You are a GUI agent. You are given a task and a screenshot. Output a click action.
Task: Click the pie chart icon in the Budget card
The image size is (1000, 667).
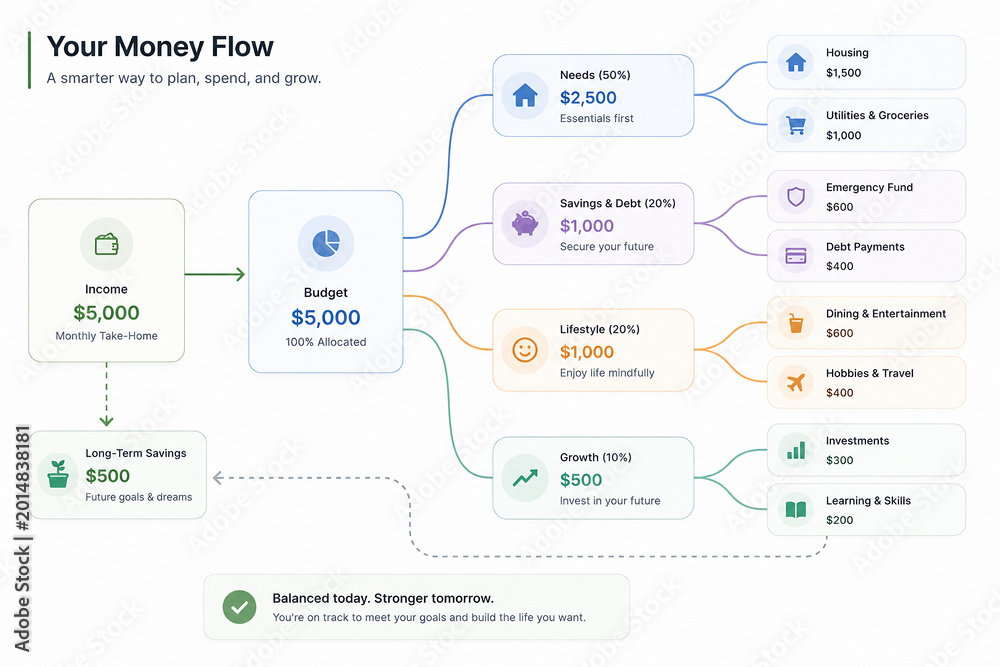coord(326,243)
